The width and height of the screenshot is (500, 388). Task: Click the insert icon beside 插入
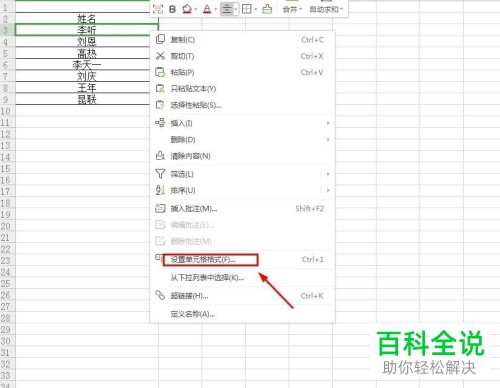click(x=160, y=123)
